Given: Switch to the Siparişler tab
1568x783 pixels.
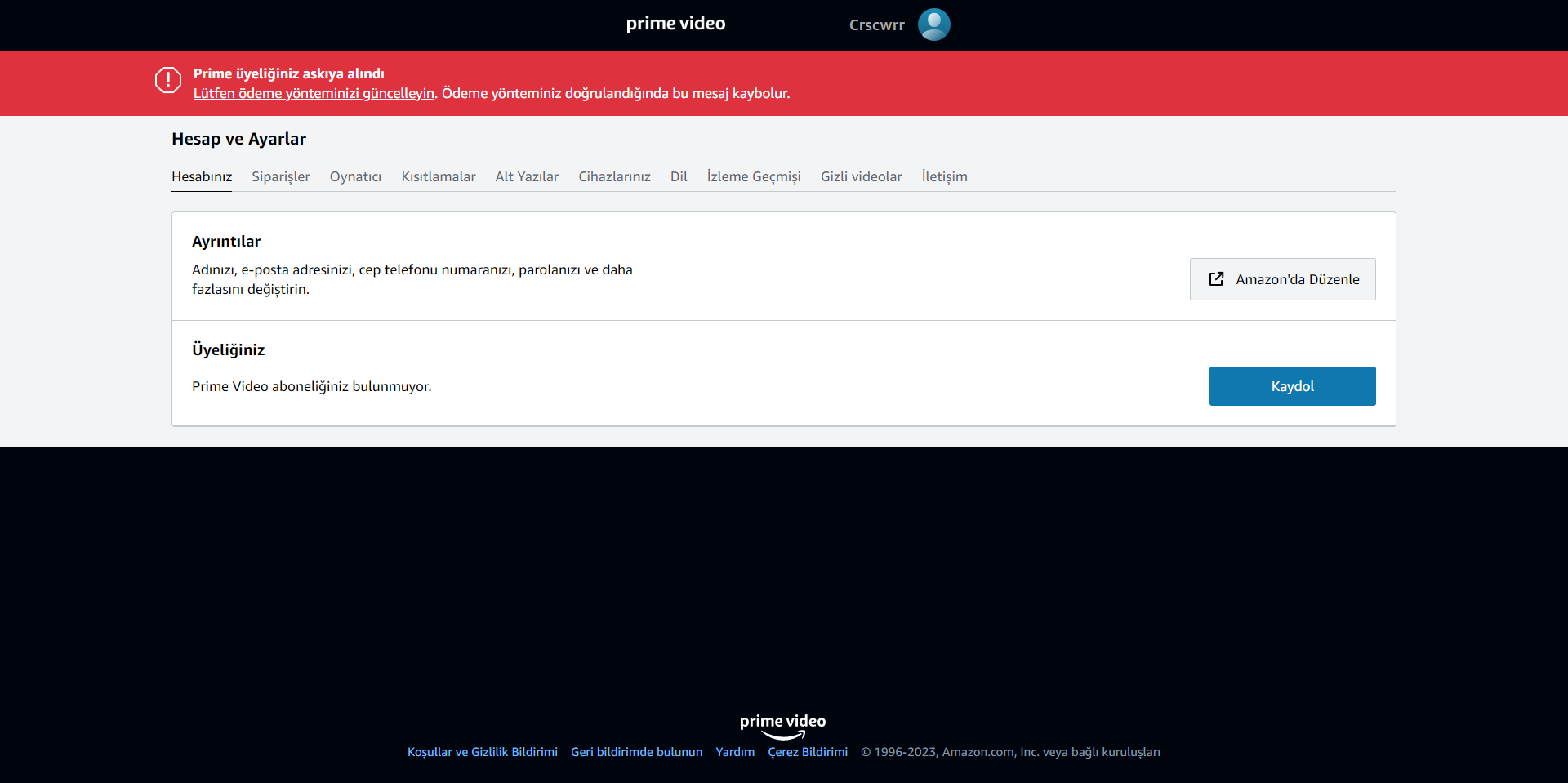Looking at the screenshot, I should 281,176.
